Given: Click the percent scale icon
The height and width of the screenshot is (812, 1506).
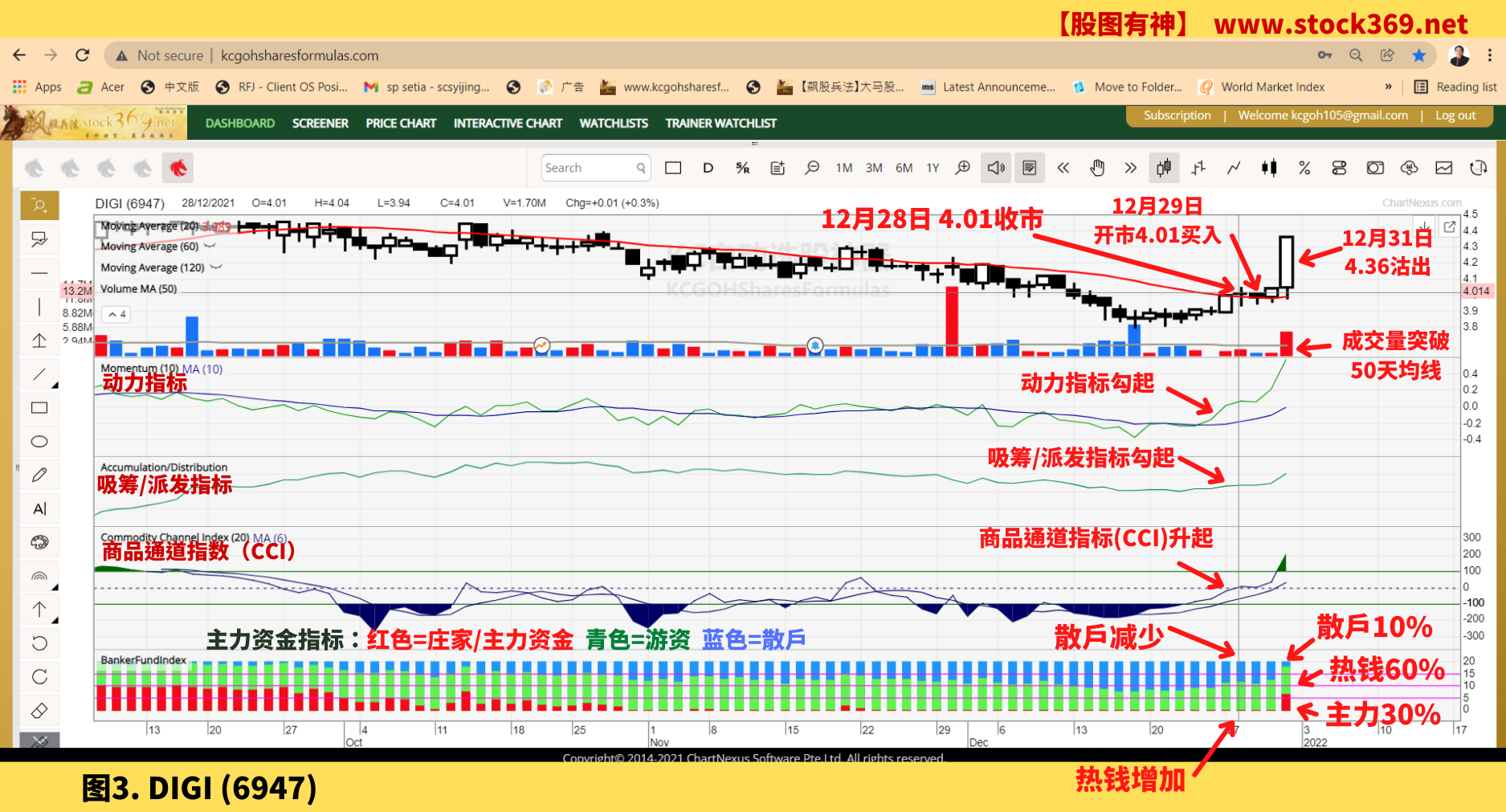Looking at the screenshot, I should [x=1304, y=168].
